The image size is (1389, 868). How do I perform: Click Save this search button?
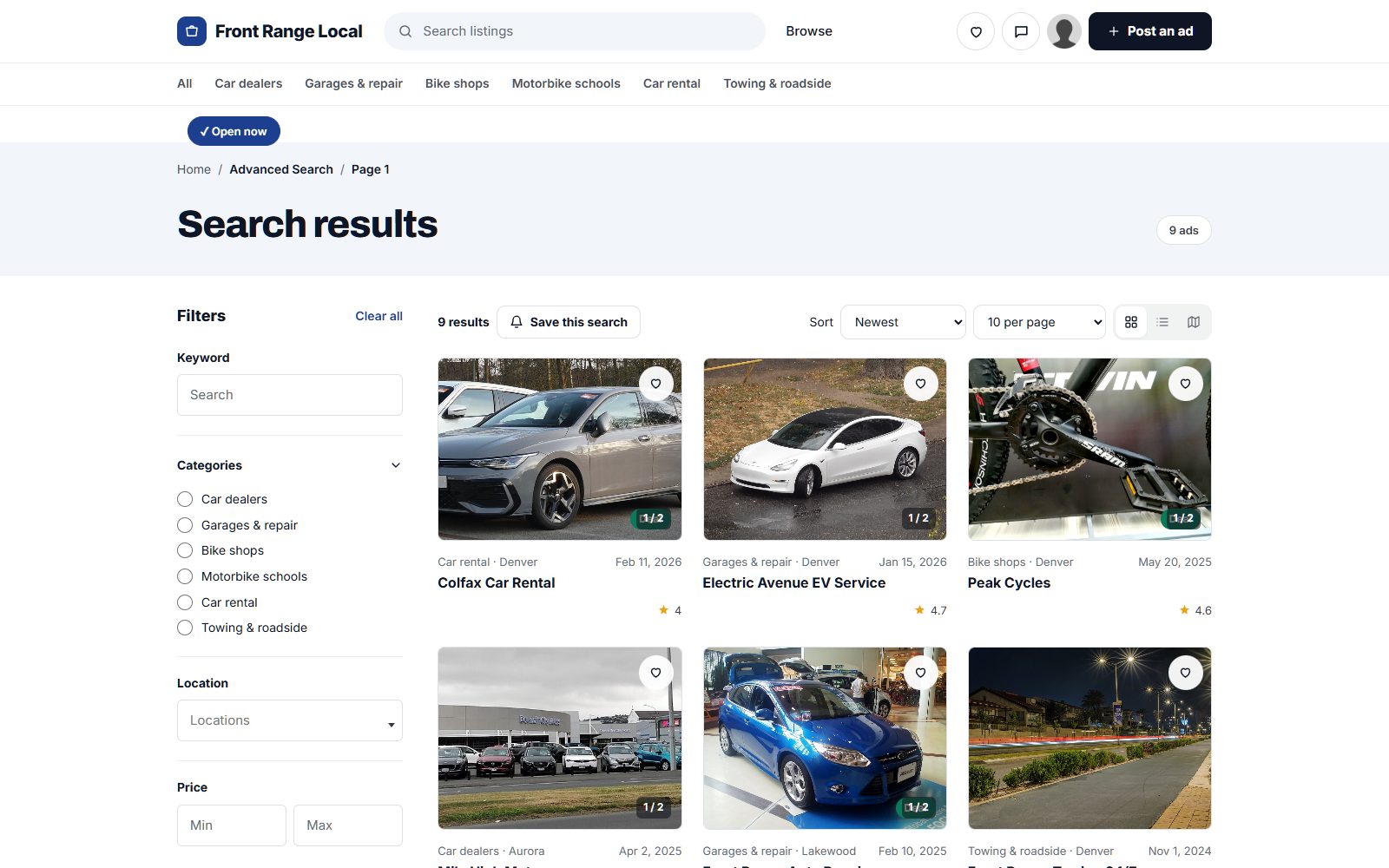(569, 322)
